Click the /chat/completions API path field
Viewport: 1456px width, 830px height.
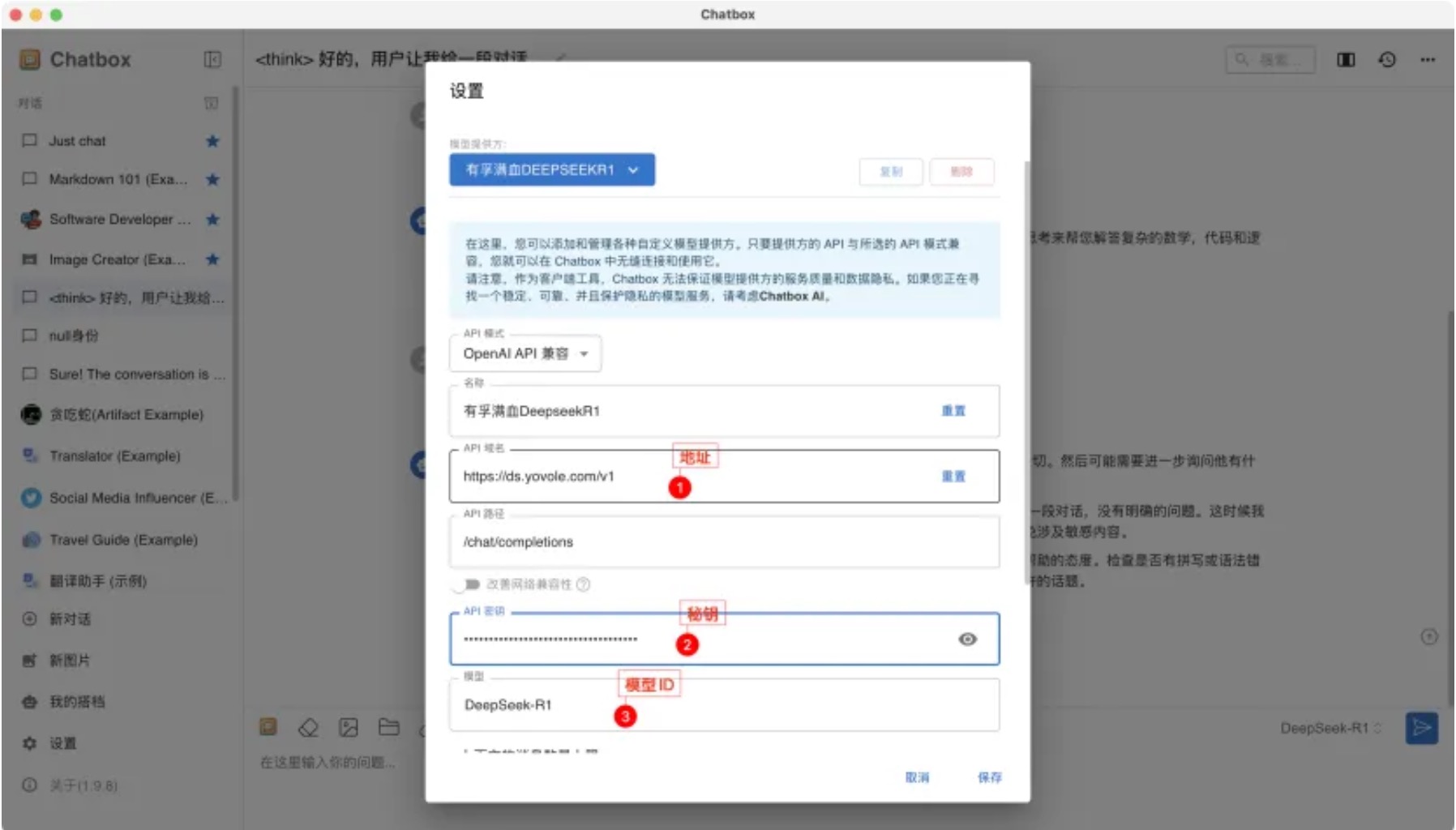tap(725, 542)
